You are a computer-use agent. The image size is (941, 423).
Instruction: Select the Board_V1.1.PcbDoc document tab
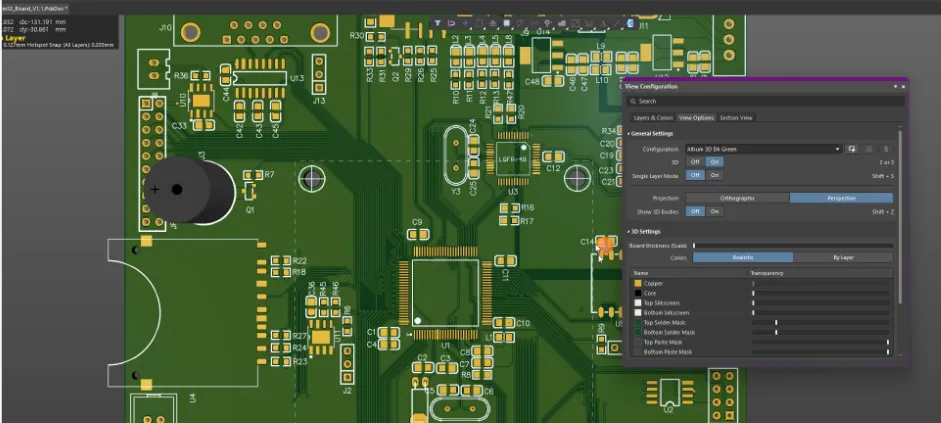34,8
